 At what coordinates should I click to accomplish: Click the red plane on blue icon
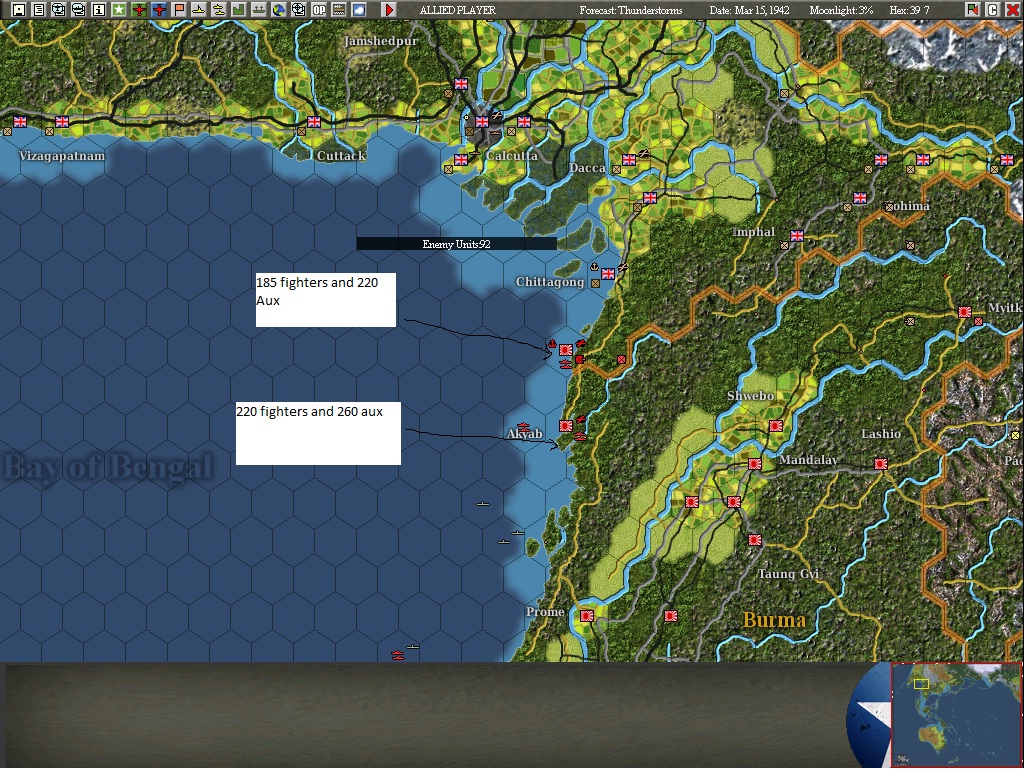tap(159, 9)
